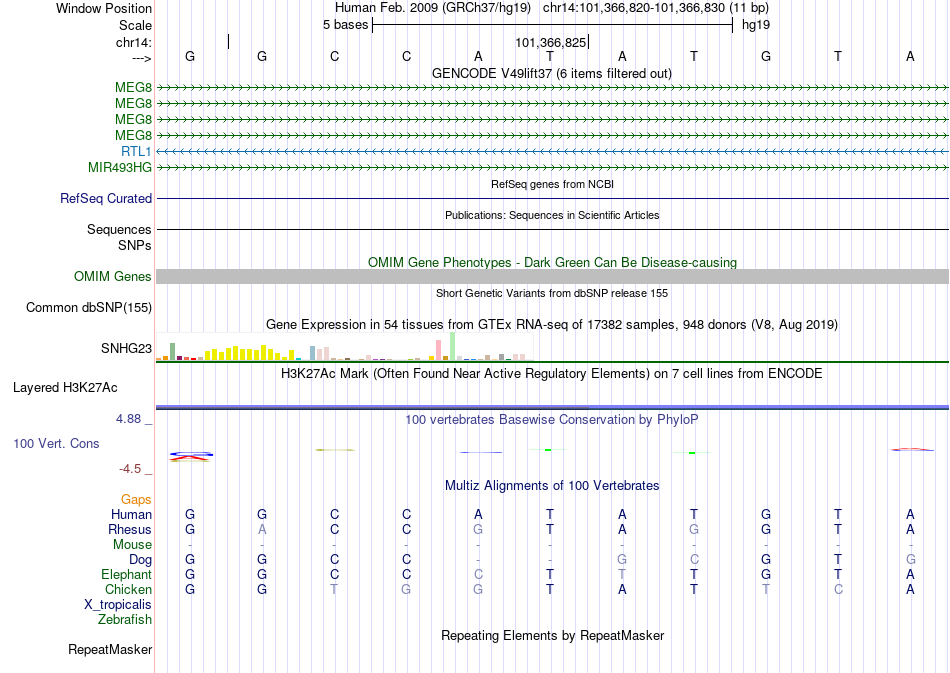Click the sequence direction arrow label

(x=141, y=58)
